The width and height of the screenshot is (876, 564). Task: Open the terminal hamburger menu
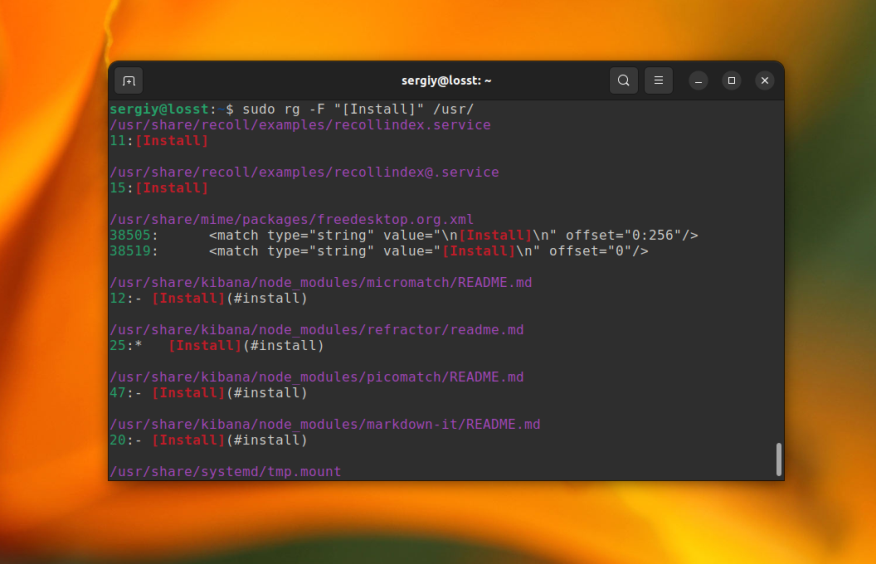point(657,81)
